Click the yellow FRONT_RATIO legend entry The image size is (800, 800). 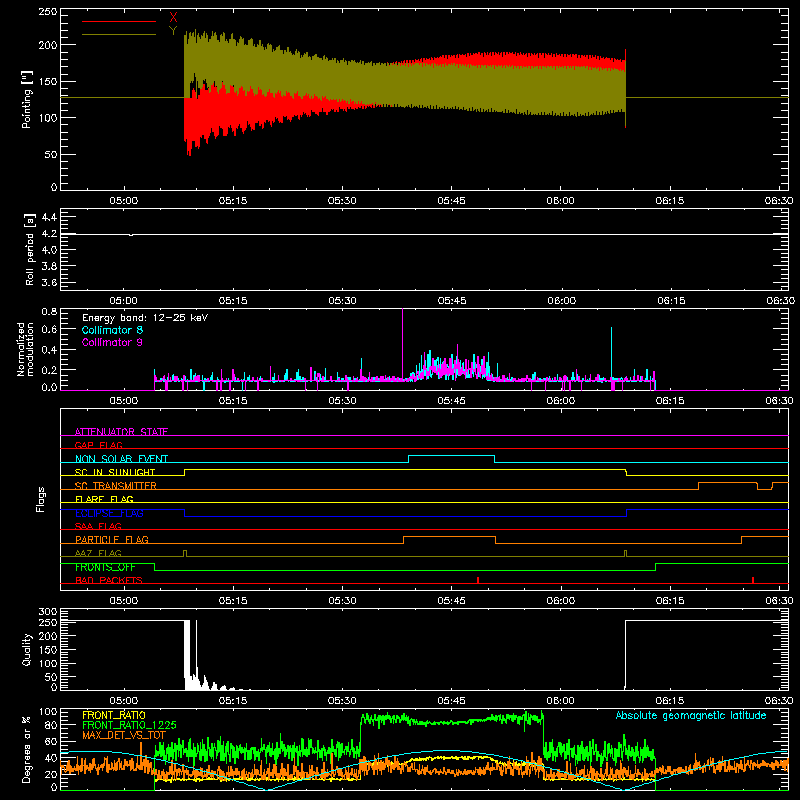[x=114, y=715]
